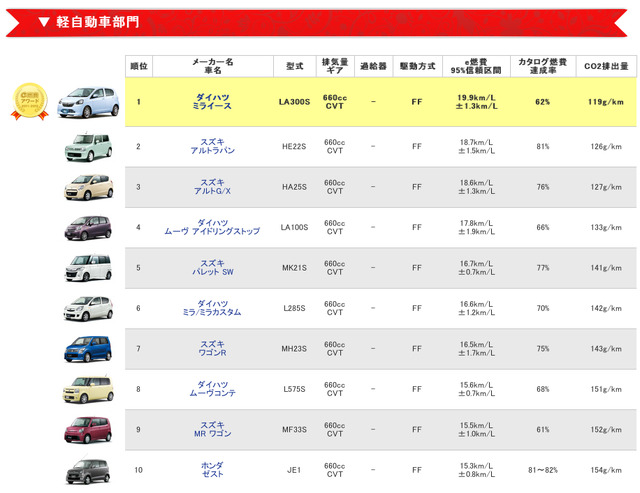Click the rank 2 green car thumbnail
Screen dimensions: 640x493
[x=88, y=147]
